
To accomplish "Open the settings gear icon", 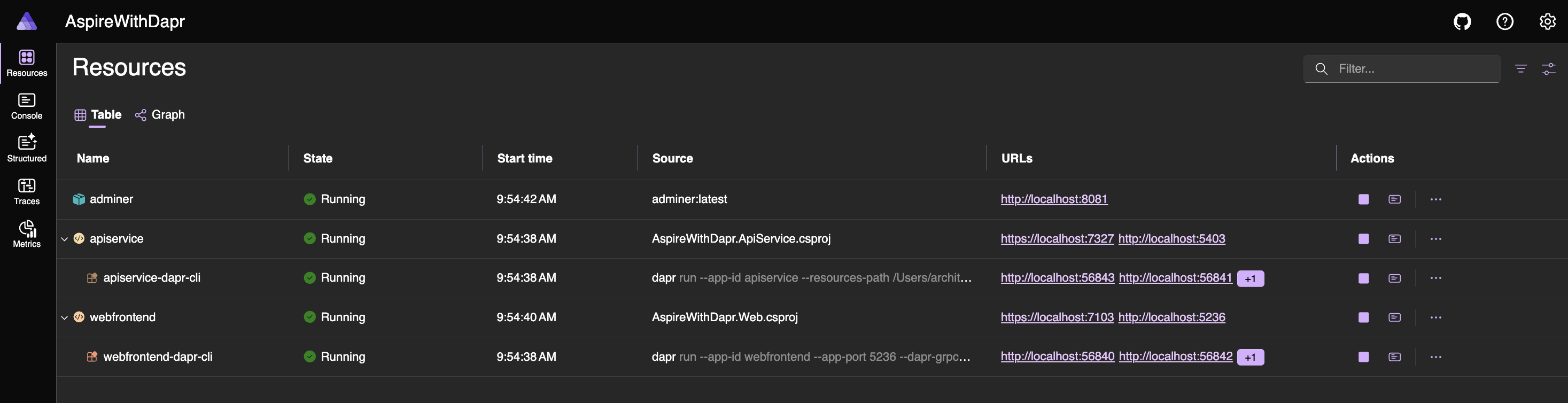I will click(x=1547, y=22).
